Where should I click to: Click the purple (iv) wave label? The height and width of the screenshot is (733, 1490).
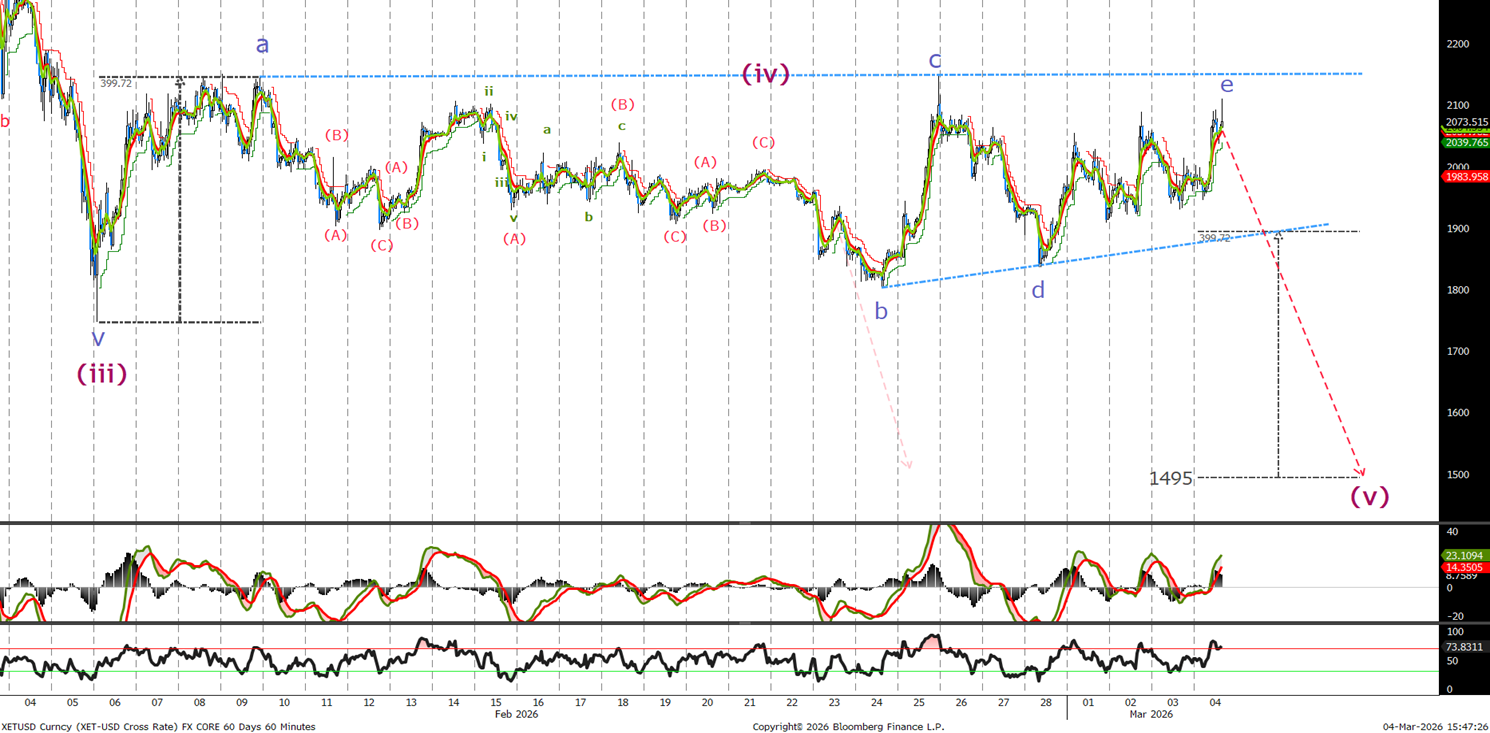[x=766, y=74]
